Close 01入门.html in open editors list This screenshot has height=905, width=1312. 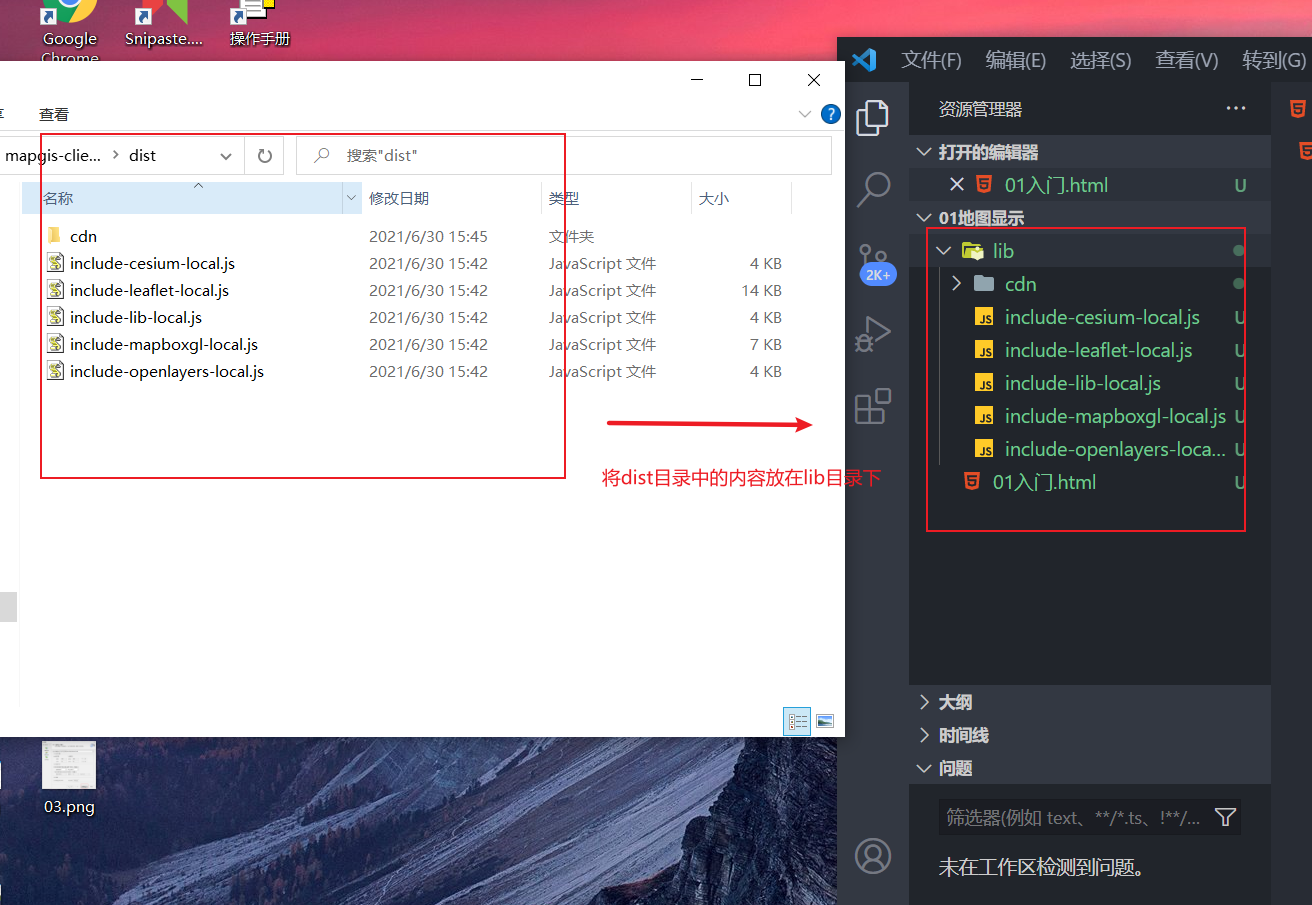click(956, 184)
